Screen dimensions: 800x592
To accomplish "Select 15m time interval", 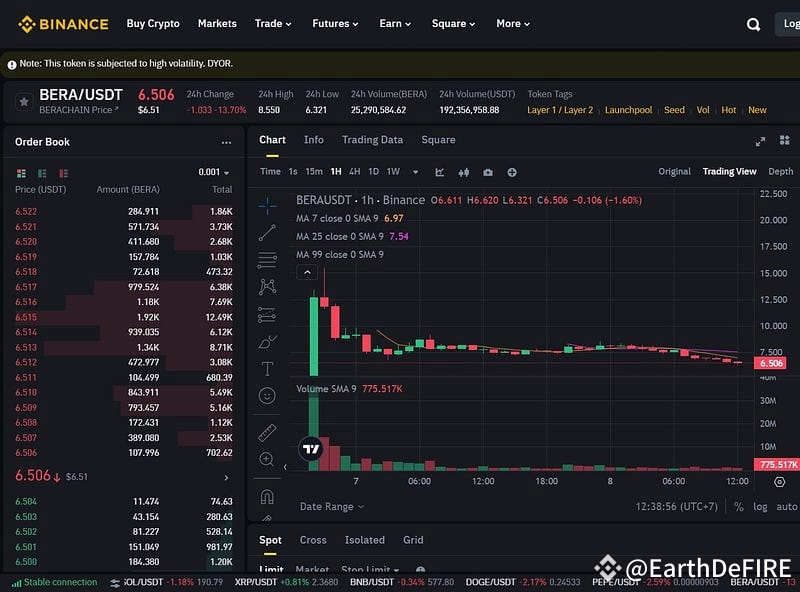I will pyautogui.click(x=314, y=171).
